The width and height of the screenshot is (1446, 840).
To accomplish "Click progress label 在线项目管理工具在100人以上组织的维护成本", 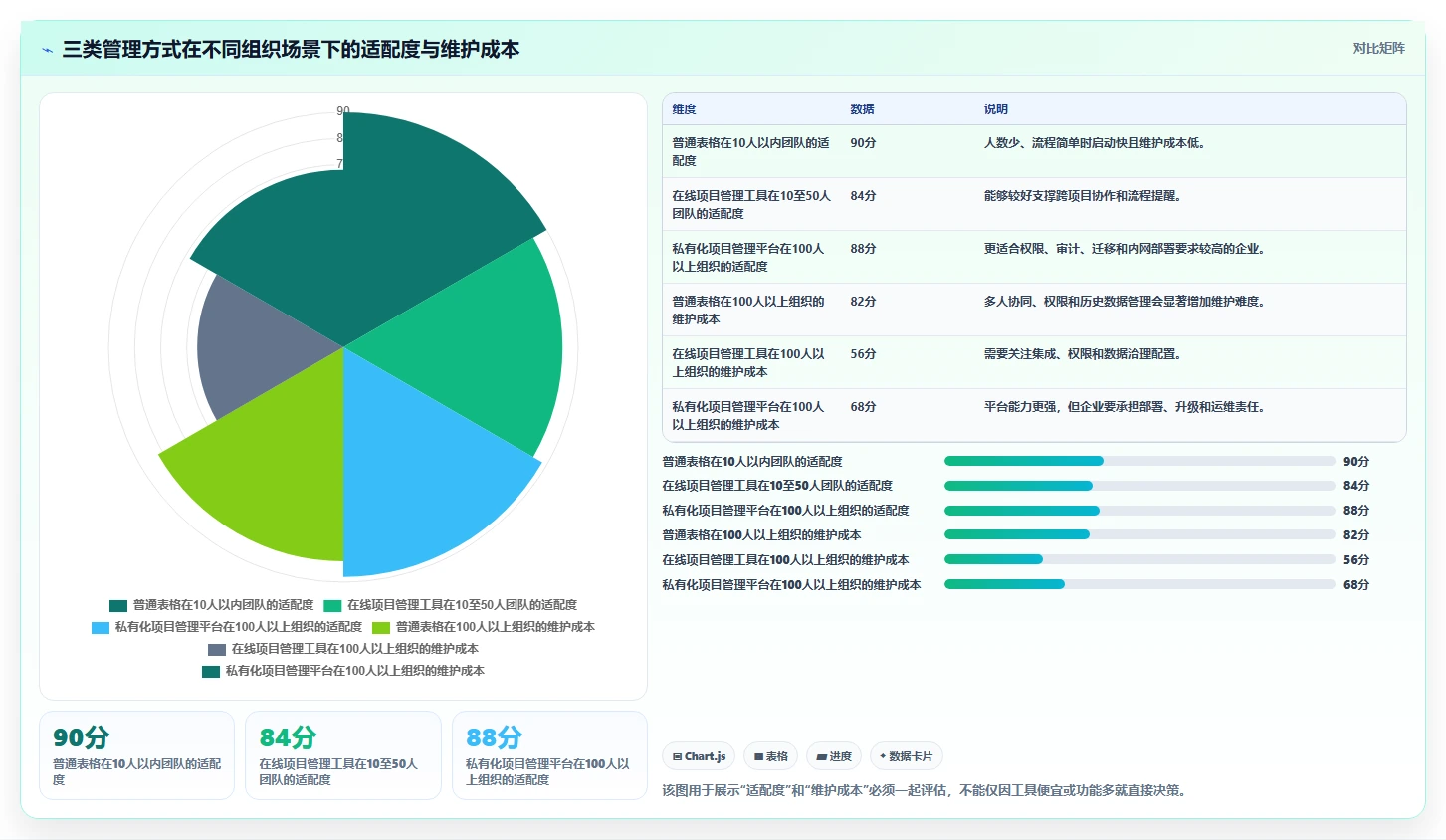I will pos(785,560).
